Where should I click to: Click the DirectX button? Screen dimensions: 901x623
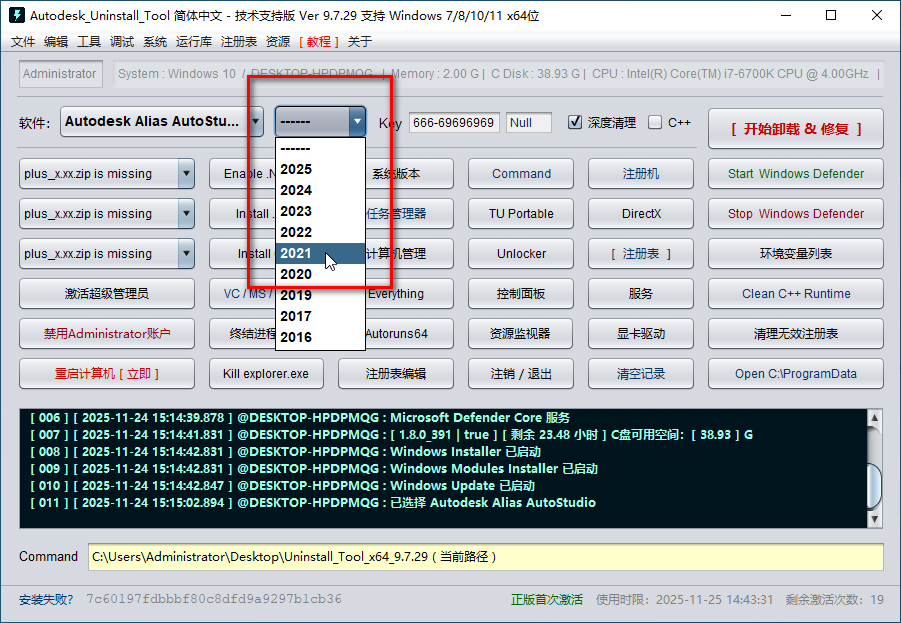641,213
